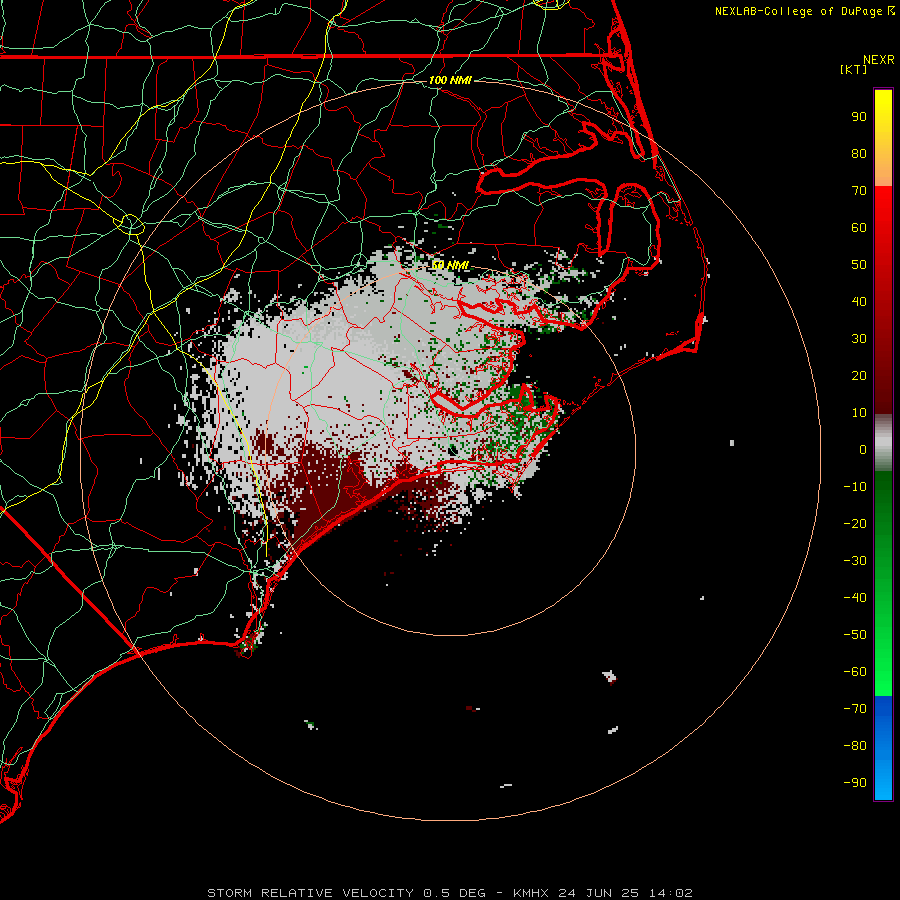Click the 50 NMI range ring label
This screenshot has height=900, width=900.
coord(450,265)
